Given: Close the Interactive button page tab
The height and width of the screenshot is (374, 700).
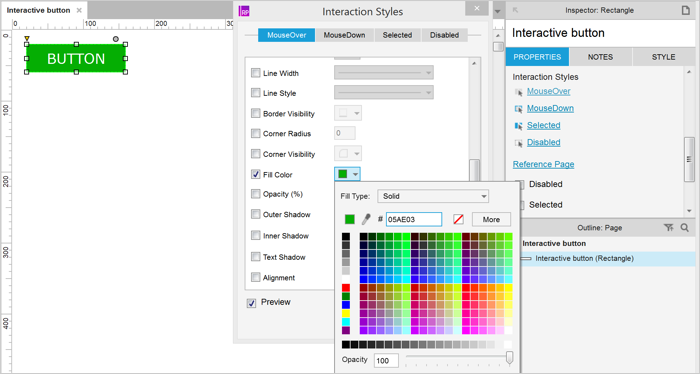Looking at the screenshot, I should click(x=79, y=10).
